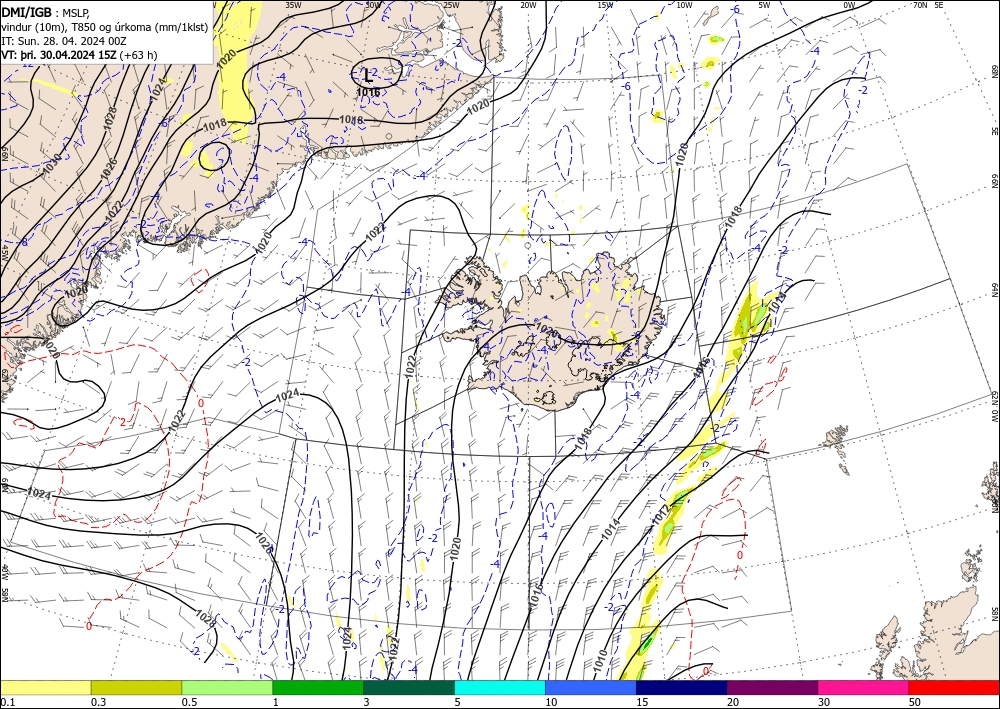Click the light green 0.5–1 mm legend swatch

(x=227, y=687)
